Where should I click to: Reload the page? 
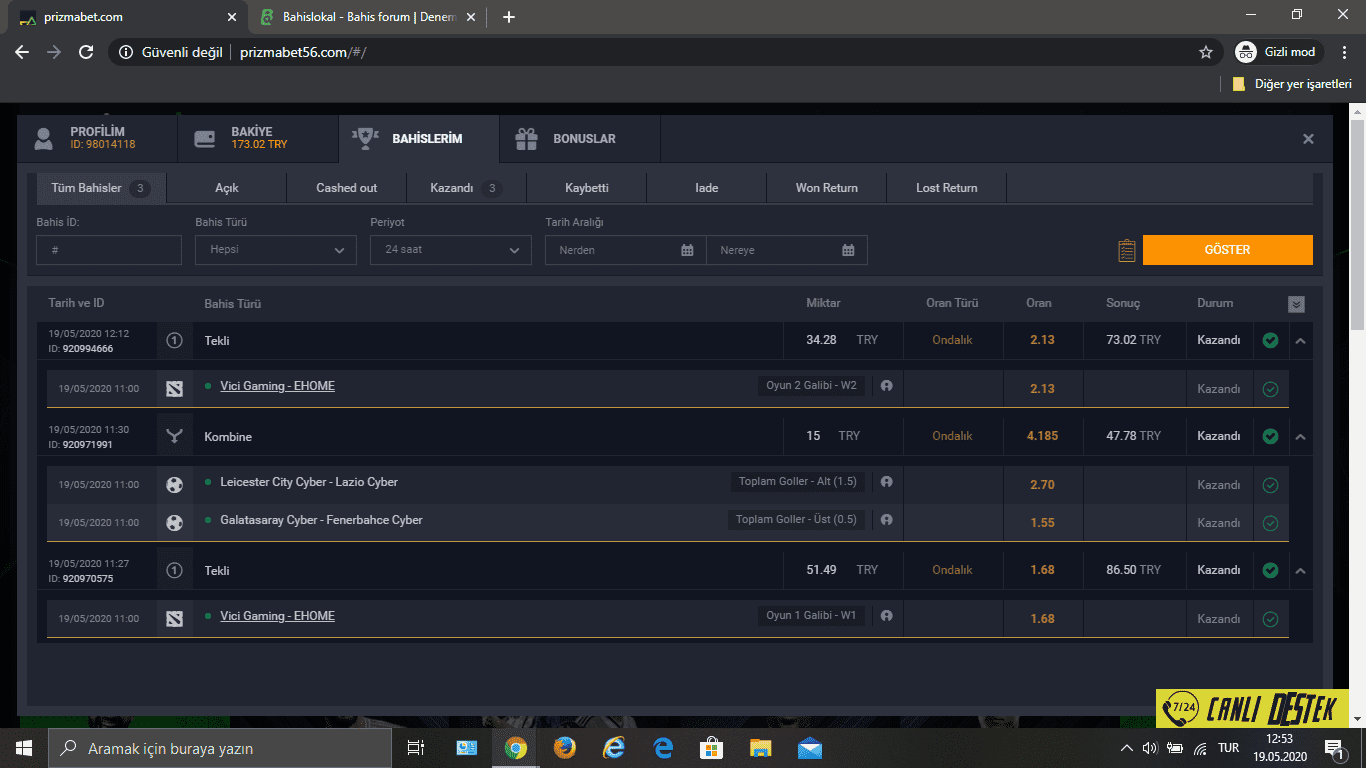pyautogui.click(x=86, y=52)
